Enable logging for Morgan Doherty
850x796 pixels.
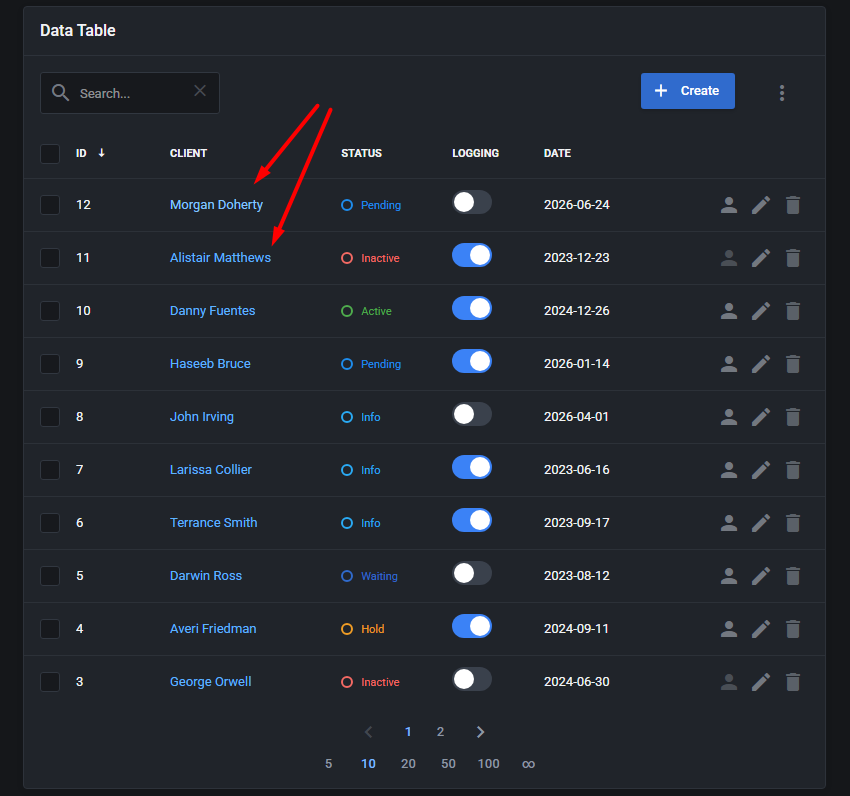coord(472,202)
